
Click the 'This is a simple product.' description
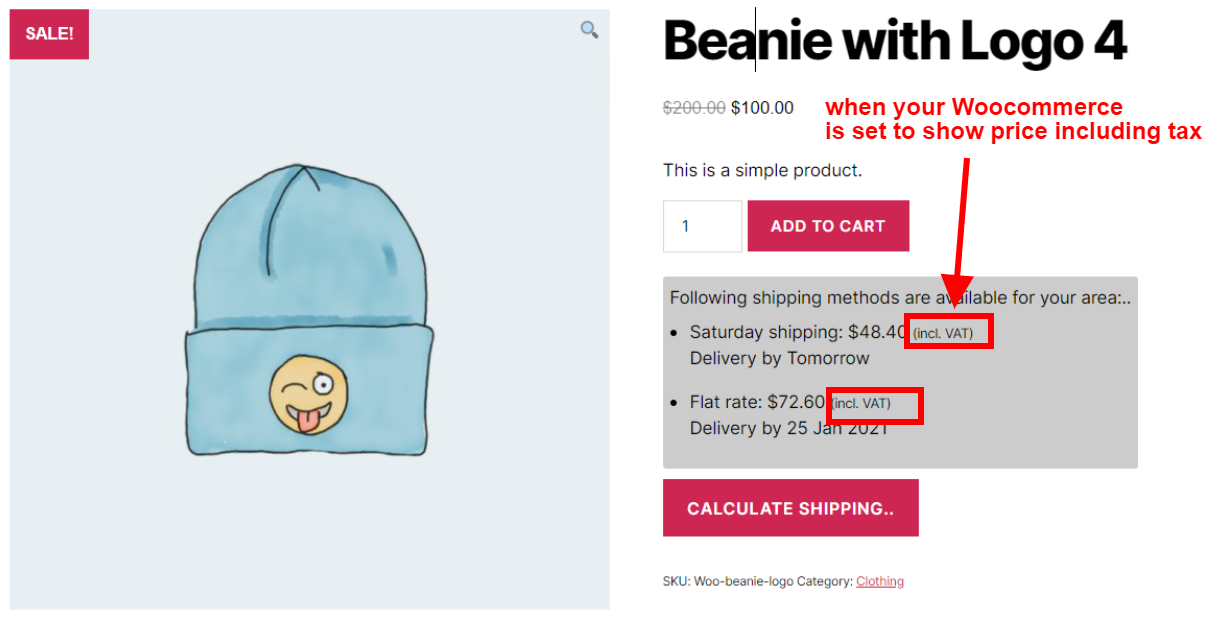[x=762, y=170]
